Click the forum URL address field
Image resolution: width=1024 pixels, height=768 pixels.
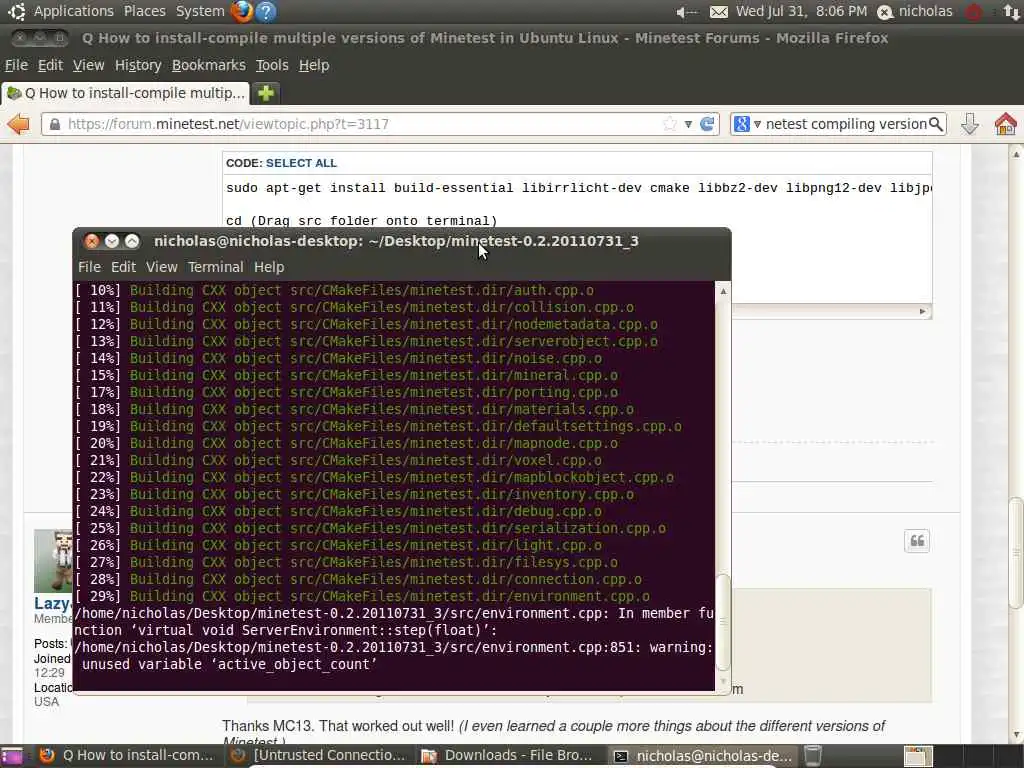tap(362, 123)
